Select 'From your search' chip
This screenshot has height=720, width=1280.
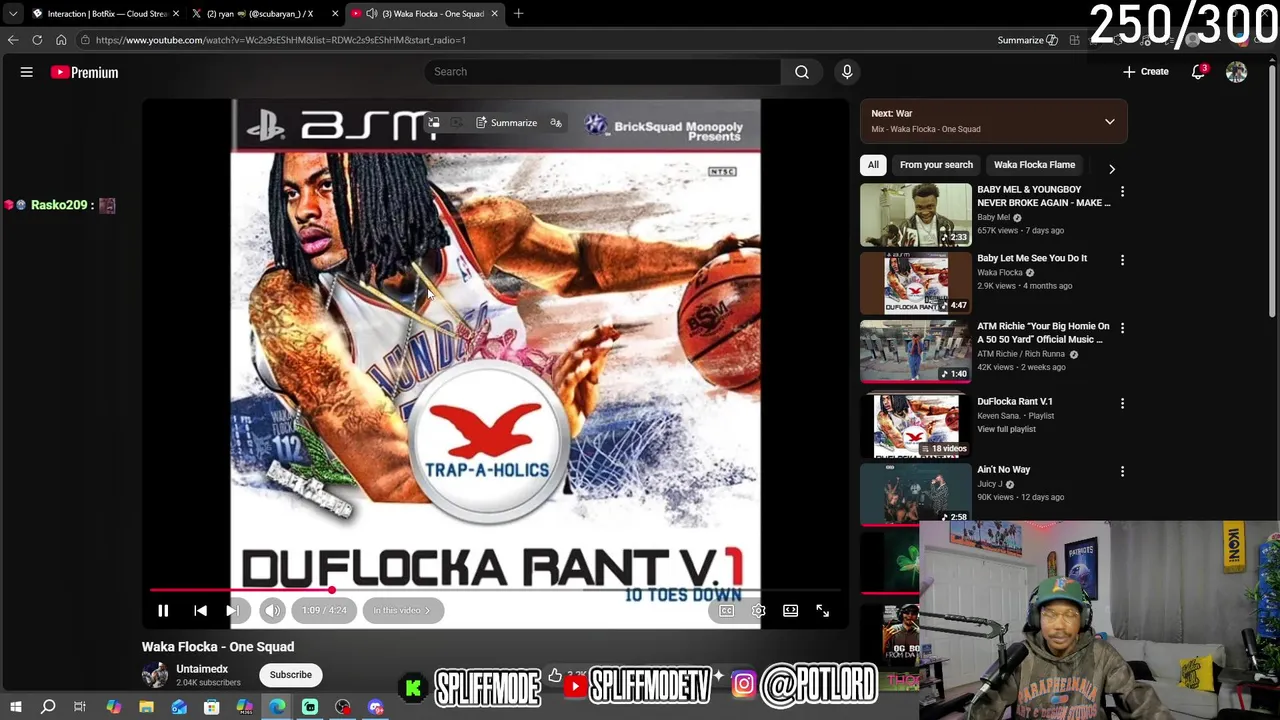pos(936,165)
